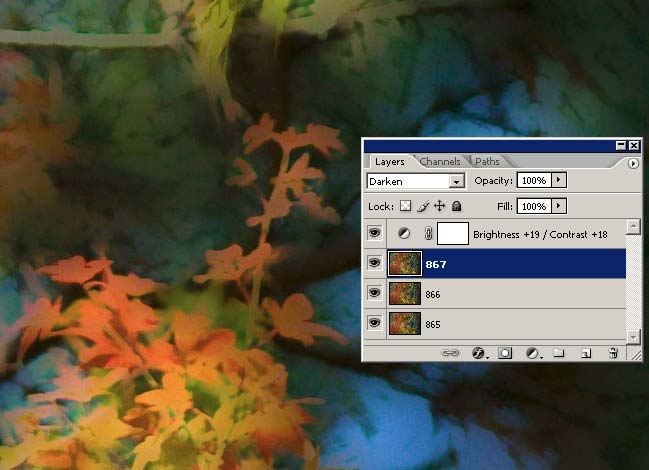This screenshot has width=649, height=470.
Task: Create a new layer
Action: coord(586,353)
